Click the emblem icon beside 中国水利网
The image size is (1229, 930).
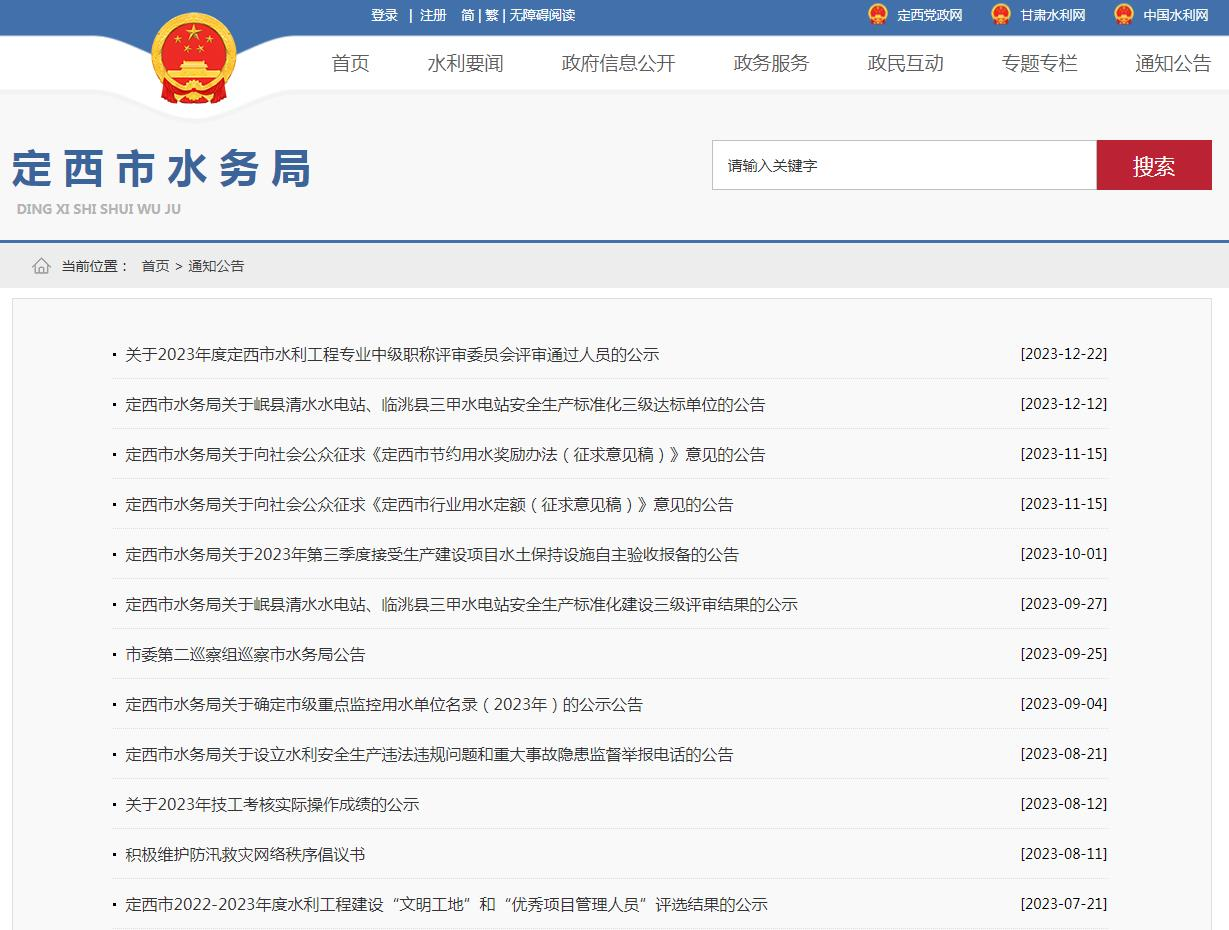click(1124, 15)
